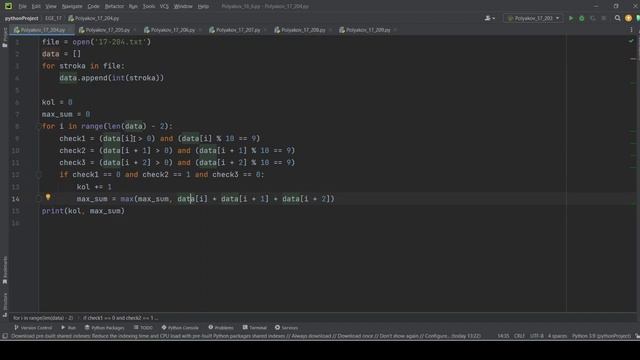Click cursor position 14:35 in status bar
The height and width of the screenshot is (360, 640).
503,336
